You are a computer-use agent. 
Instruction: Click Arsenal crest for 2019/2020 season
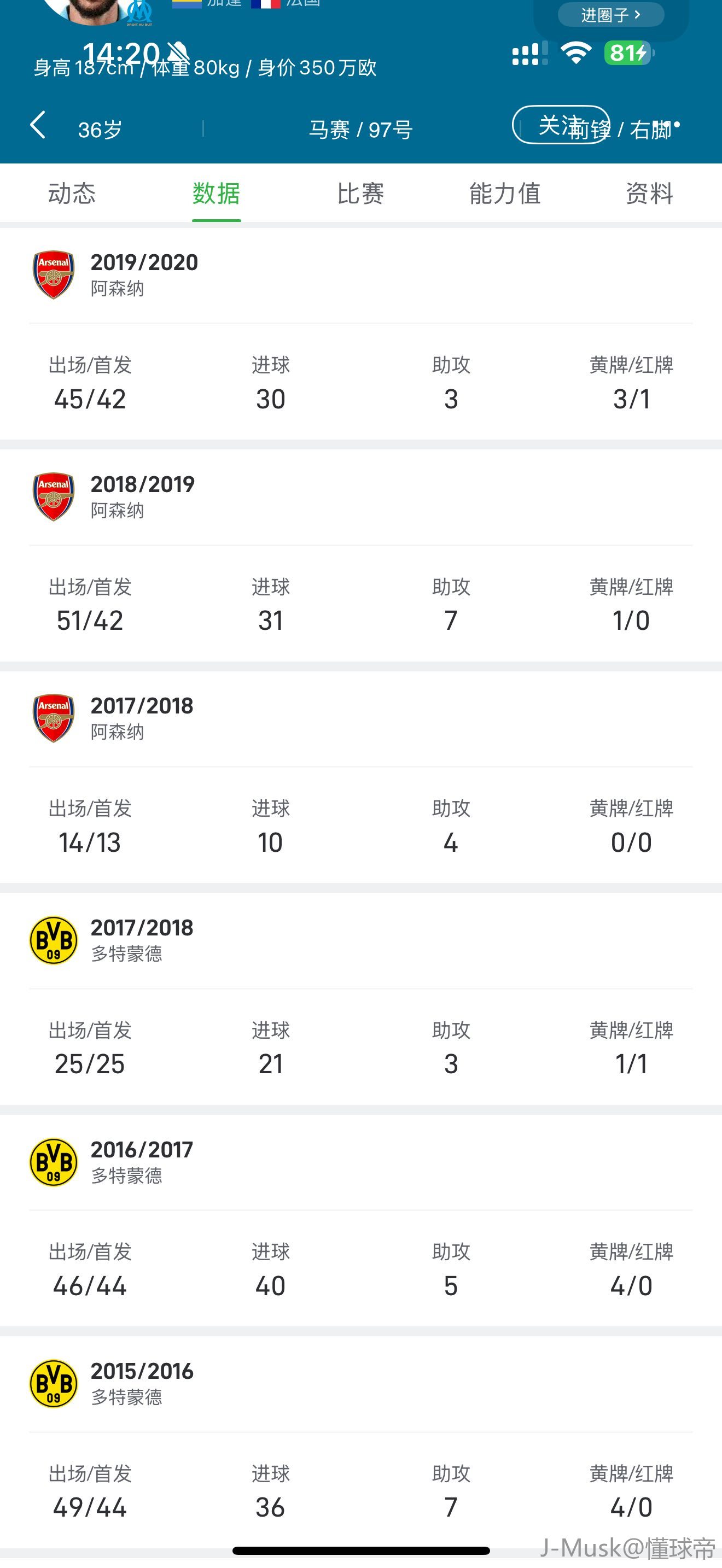tap(54, 274)
